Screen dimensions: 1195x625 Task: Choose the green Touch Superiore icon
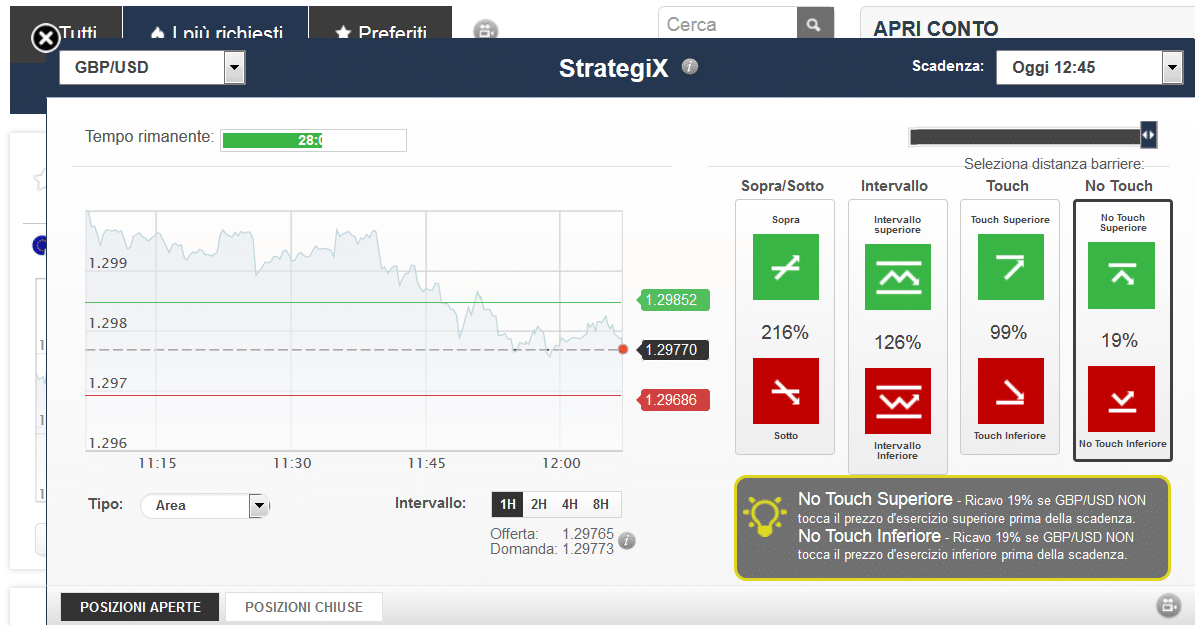1009,267
